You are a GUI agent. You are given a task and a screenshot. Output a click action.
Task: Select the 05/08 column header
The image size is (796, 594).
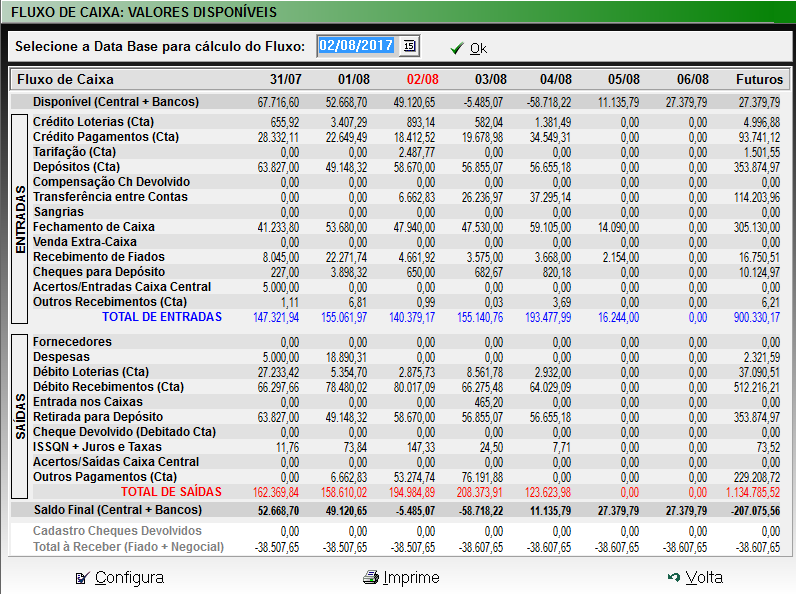click(624, 80)
